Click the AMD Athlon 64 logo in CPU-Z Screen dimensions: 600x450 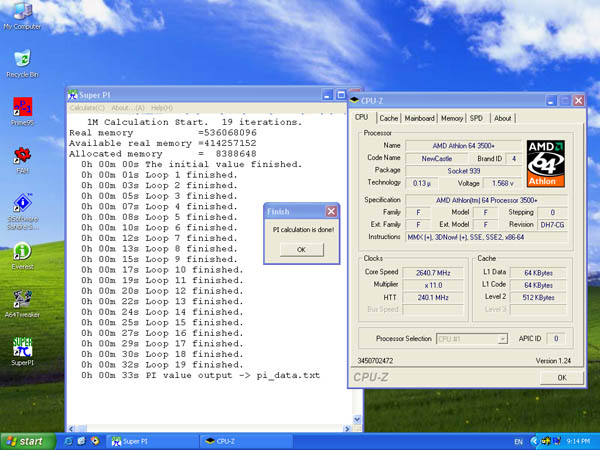pyautogui.click(x=545, y=163)
